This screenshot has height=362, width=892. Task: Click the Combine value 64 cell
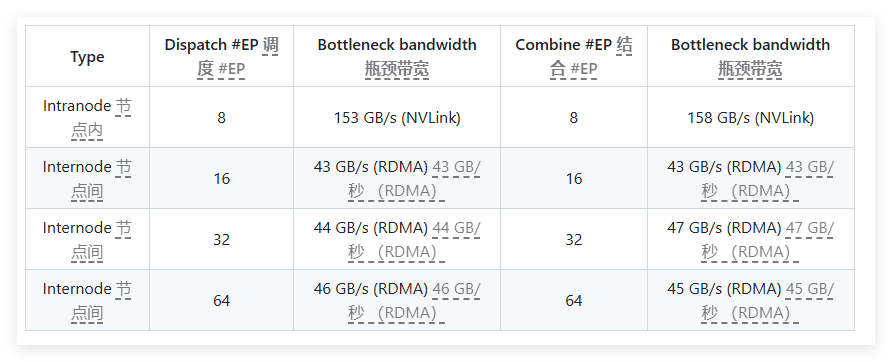coord(573,300)
